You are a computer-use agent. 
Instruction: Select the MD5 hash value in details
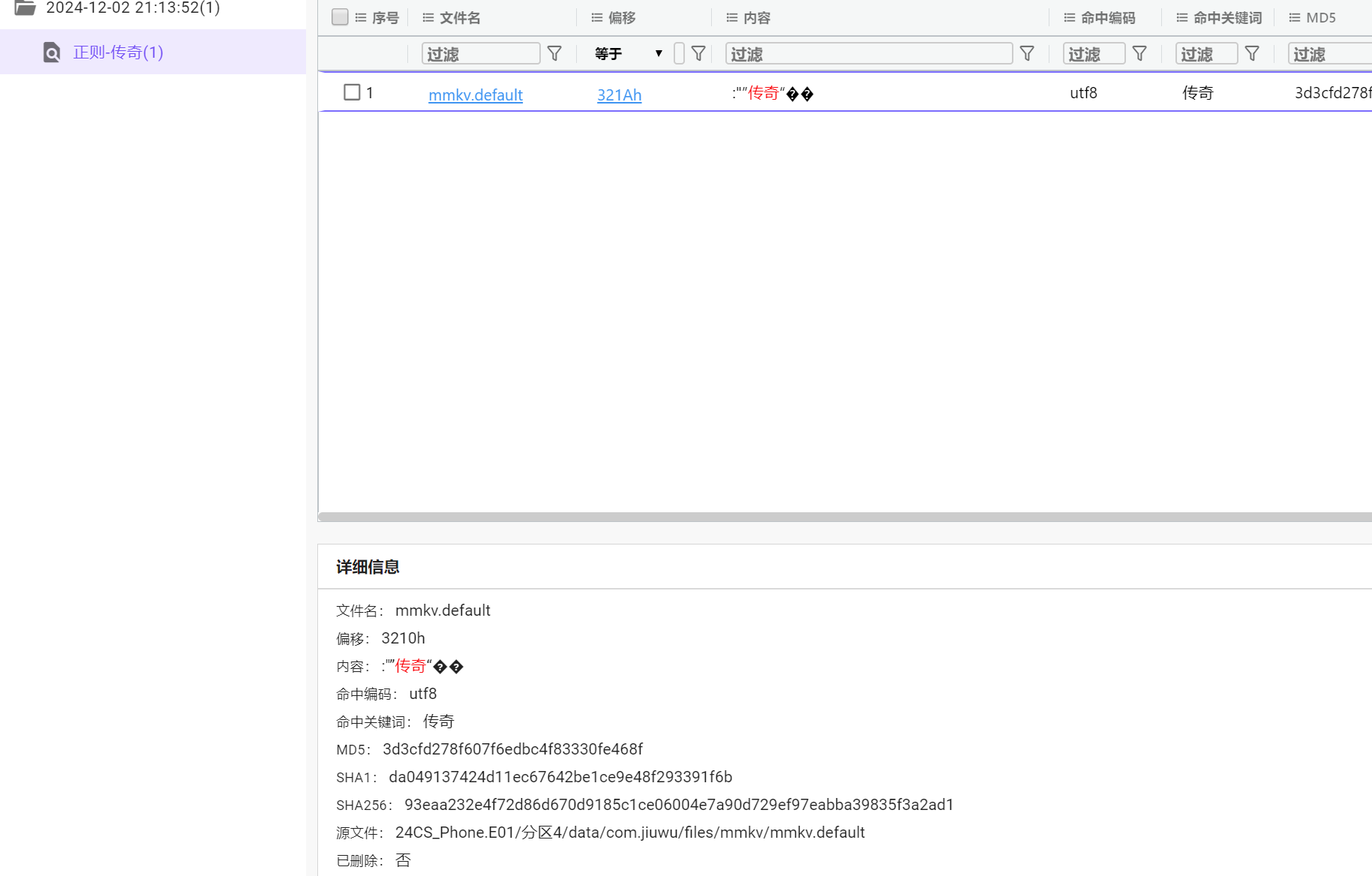point(512,749)
